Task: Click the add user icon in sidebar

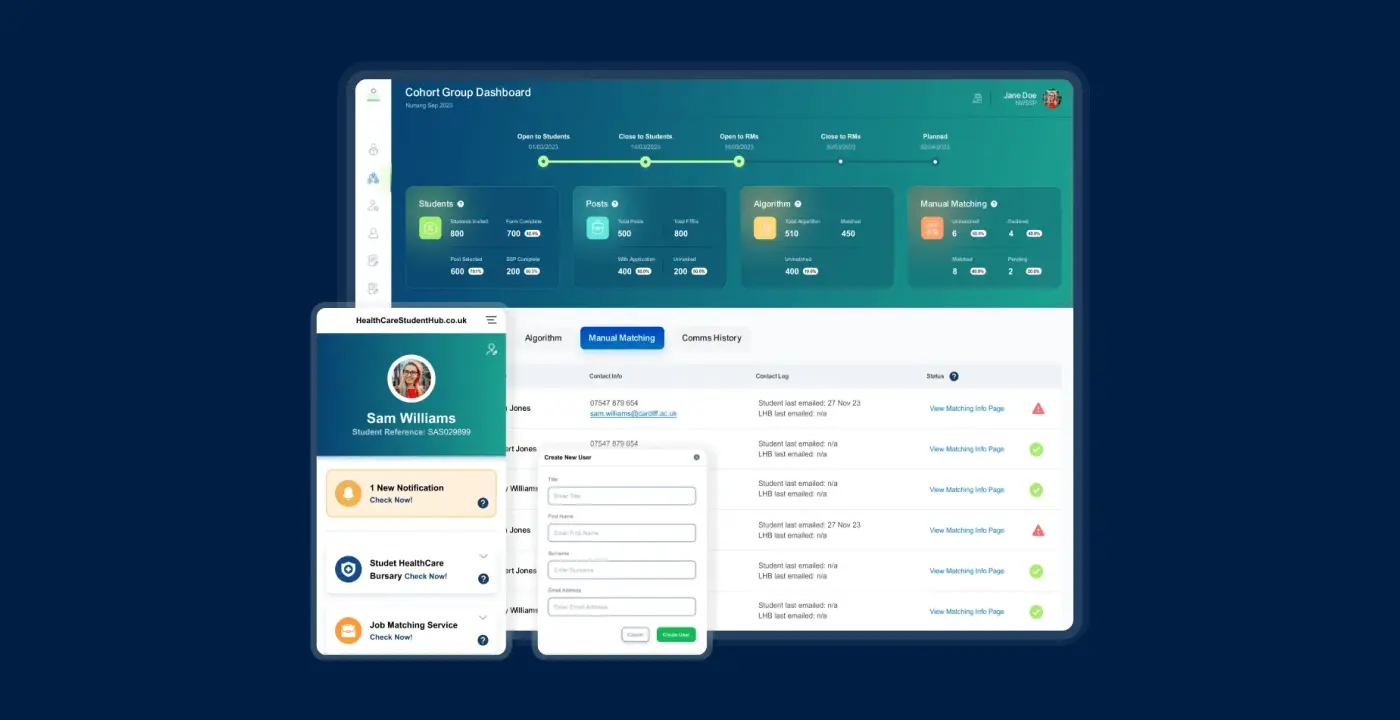Action: [x=372, y=205]
